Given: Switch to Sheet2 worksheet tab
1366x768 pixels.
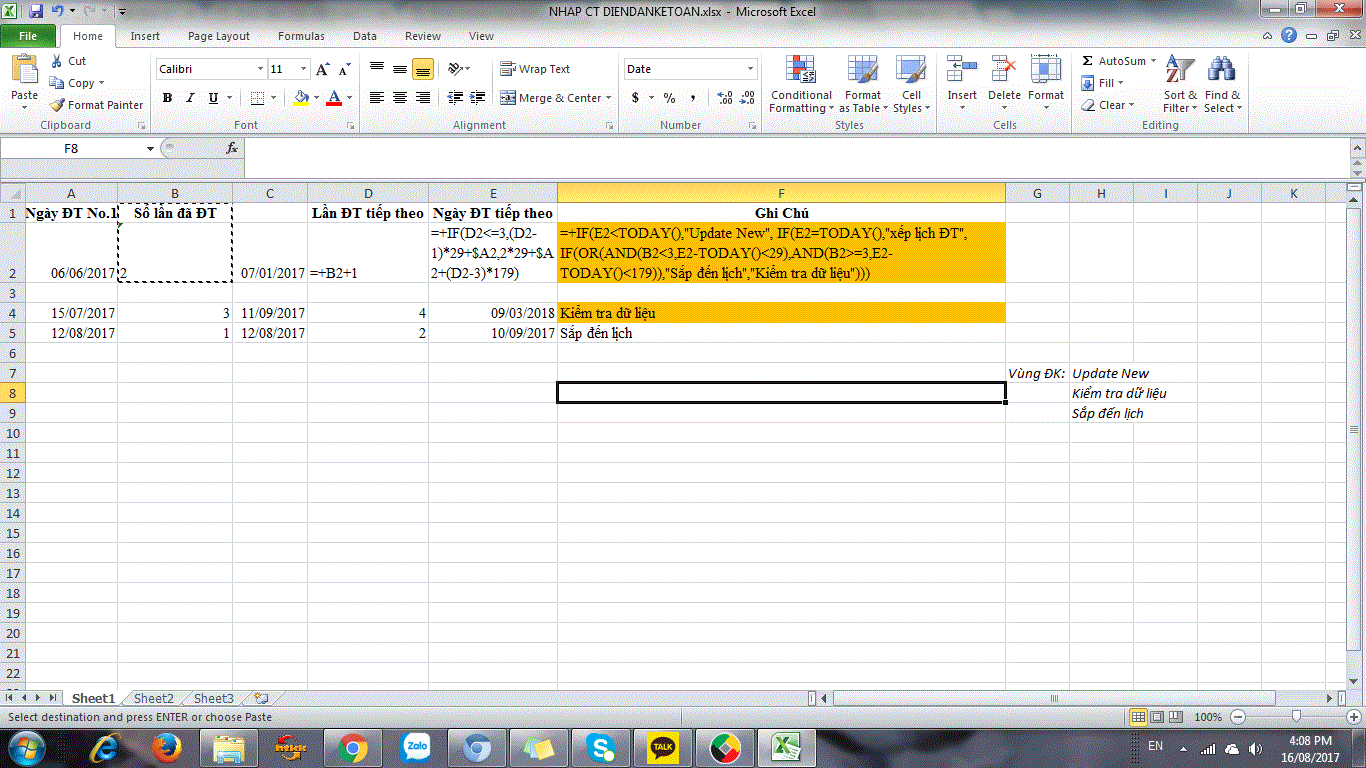Looking at the screenshot, I should [x=154, y=699].
